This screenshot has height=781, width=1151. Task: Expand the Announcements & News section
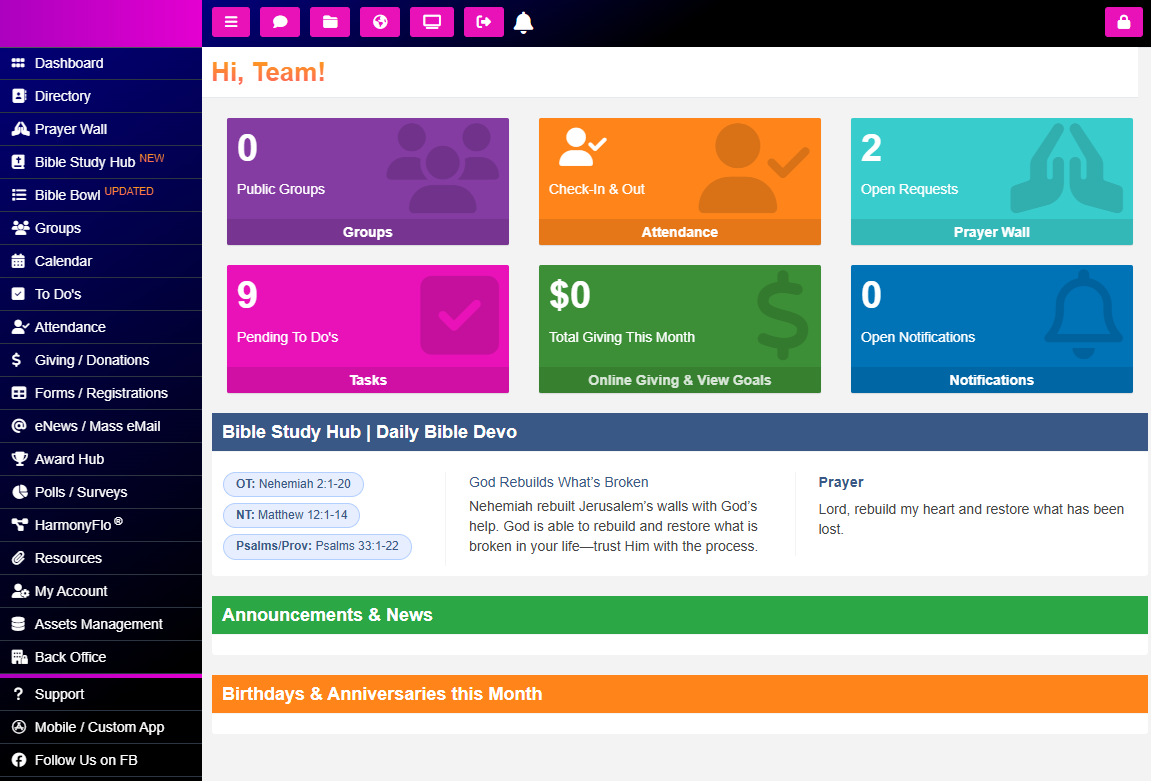pos(679,615)
